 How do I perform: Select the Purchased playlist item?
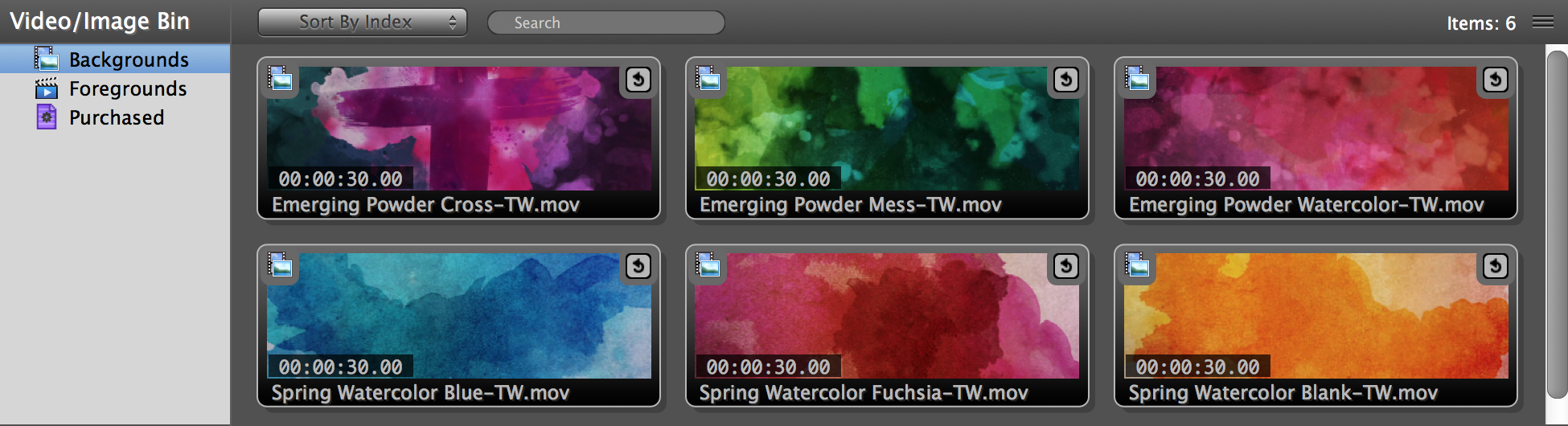(x=115, y=117)
